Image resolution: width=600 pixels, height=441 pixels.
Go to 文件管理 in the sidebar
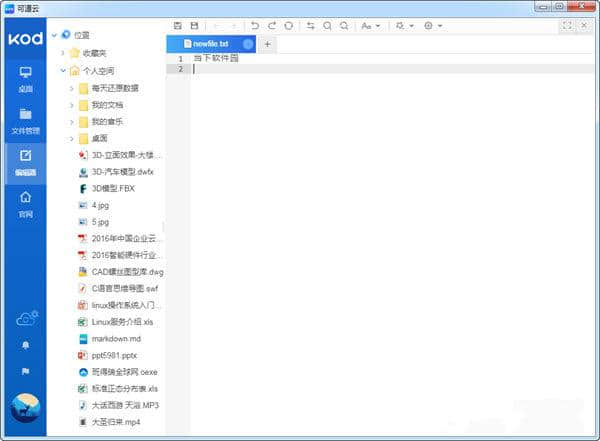(x=25, y=120)
